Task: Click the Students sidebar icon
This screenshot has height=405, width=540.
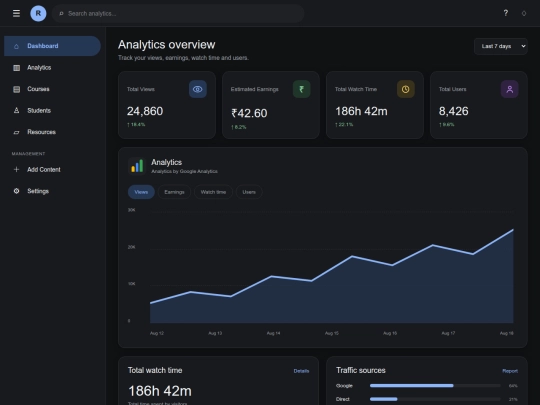Action: coord(16,111)
